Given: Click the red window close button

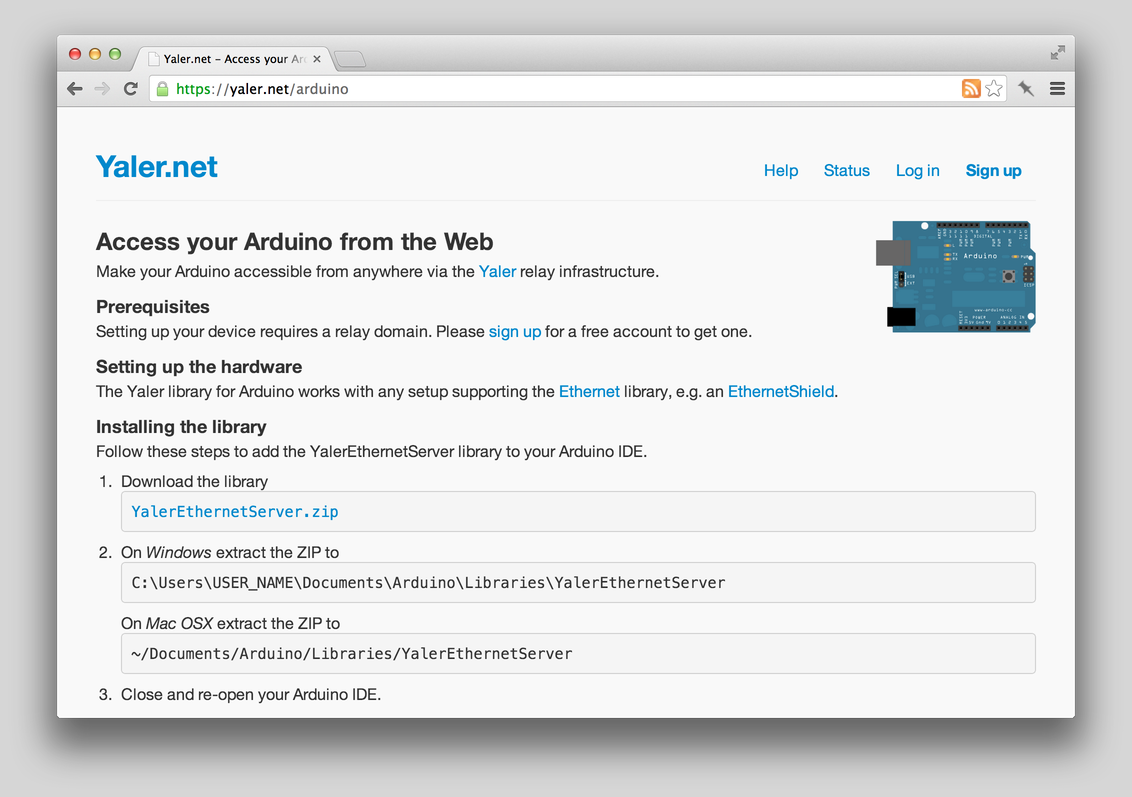Looking at the screenshot, I should [x=74, y=54].
